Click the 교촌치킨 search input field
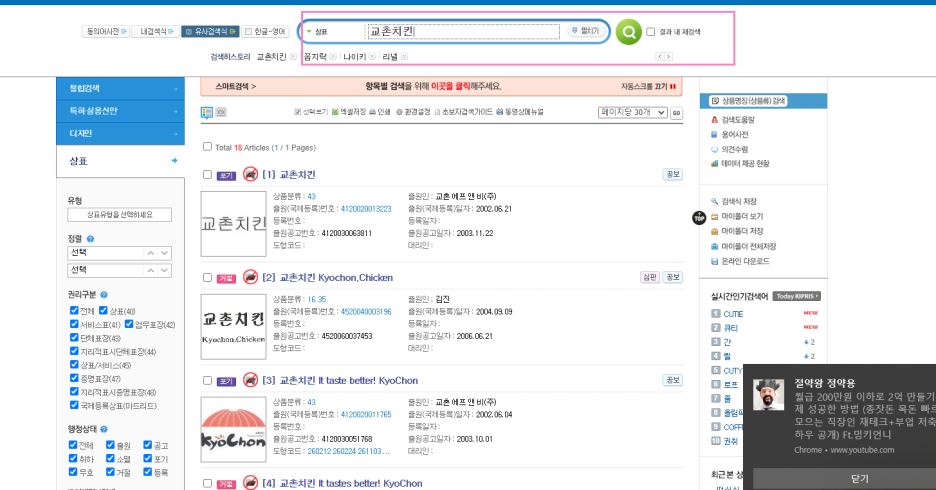The image size is (936, 490). pyautogui.click(x=463, y=32)
